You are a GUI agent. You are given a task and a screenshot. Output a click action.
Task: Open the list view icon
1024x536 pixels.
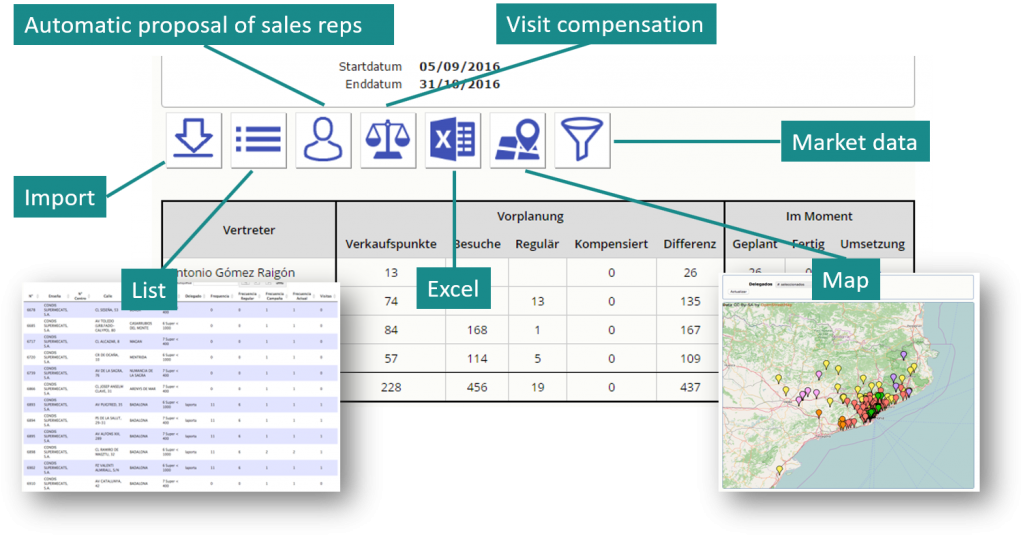pyautogui.click(x=258, y=140)
